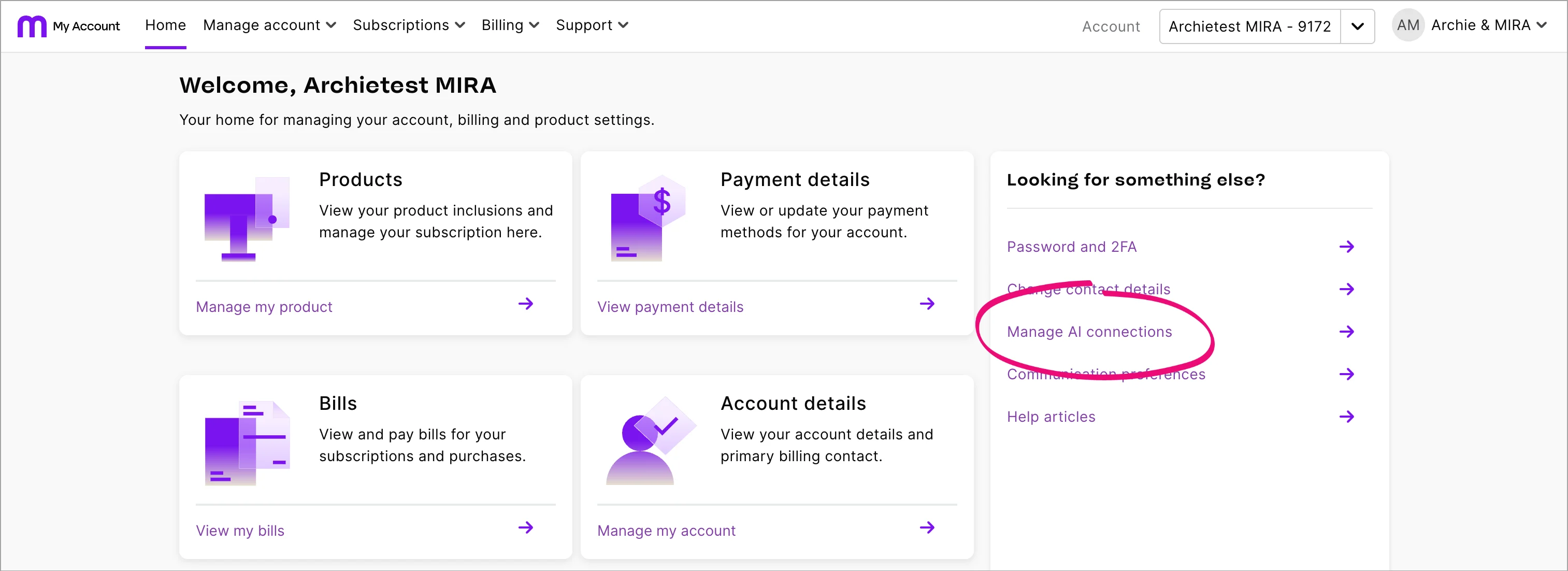Image resolution: width=1568 pixels, height=571 pixels.
Task: Open the Subscriptions dropdown menu
Action: [408, 25]
